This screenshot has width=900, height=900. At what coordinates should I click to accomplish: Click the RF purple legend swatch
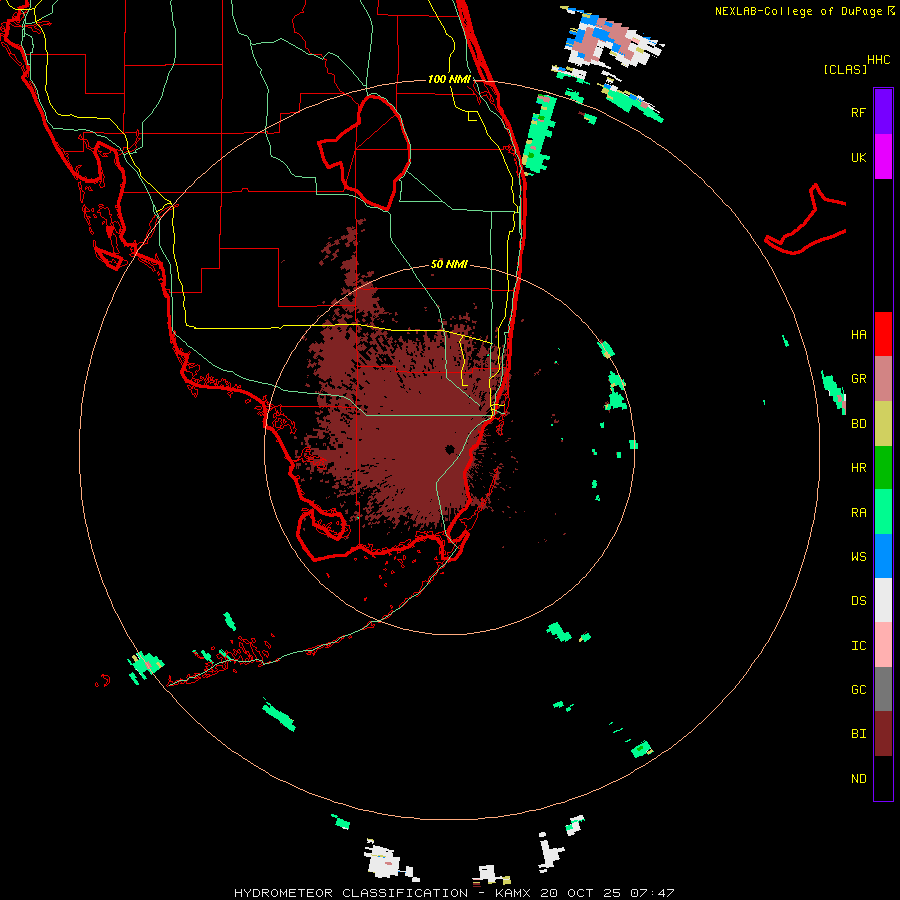pyautogui.click(x=883, y=112)
